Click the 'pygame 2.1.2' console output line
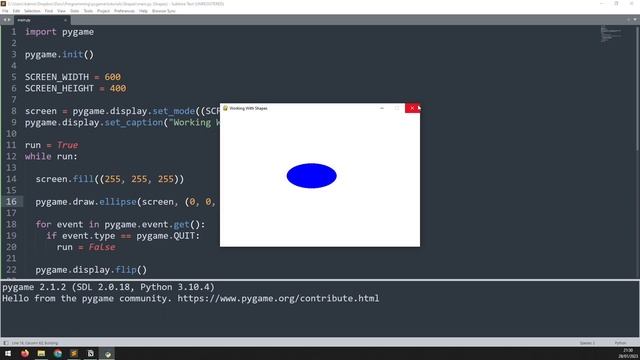Image resolution: width=640 pixels, height=360 pixels. [x=108, y=287]
